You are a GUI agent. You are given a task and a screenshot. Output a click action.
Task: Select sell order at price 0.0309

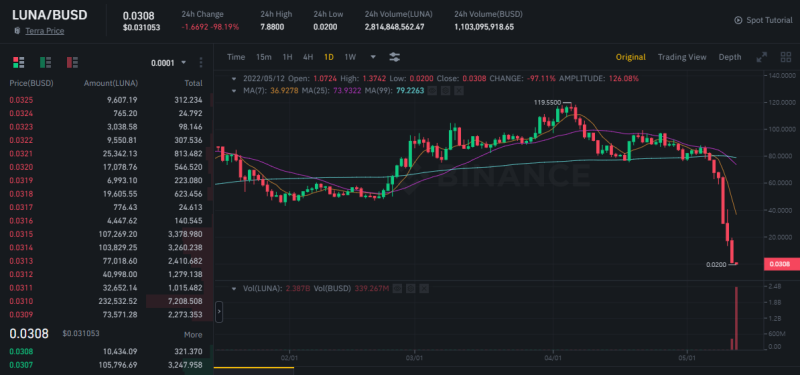106,314
